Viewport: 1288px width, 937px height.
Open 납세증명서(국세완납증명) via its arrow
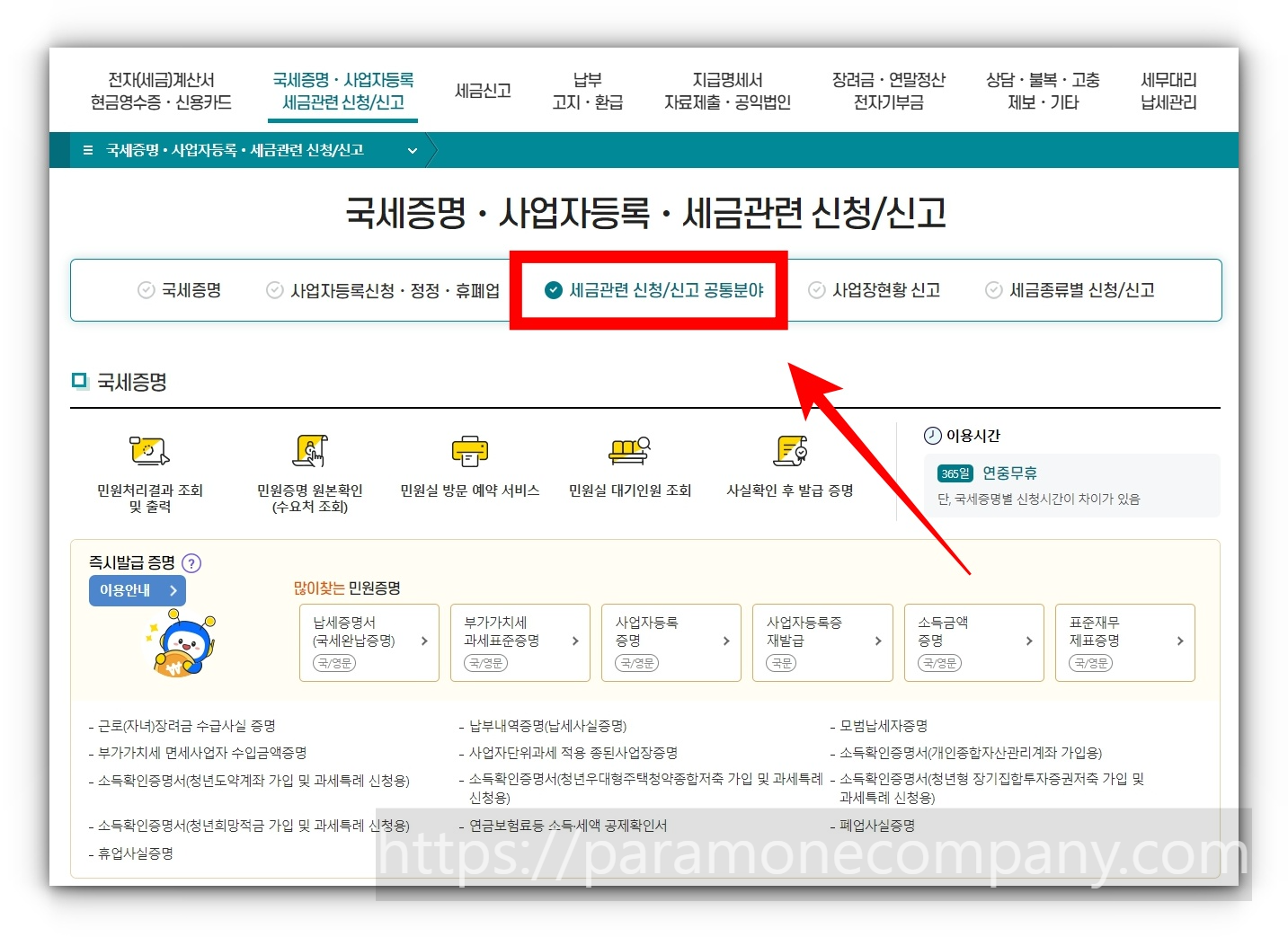(424, 641)
